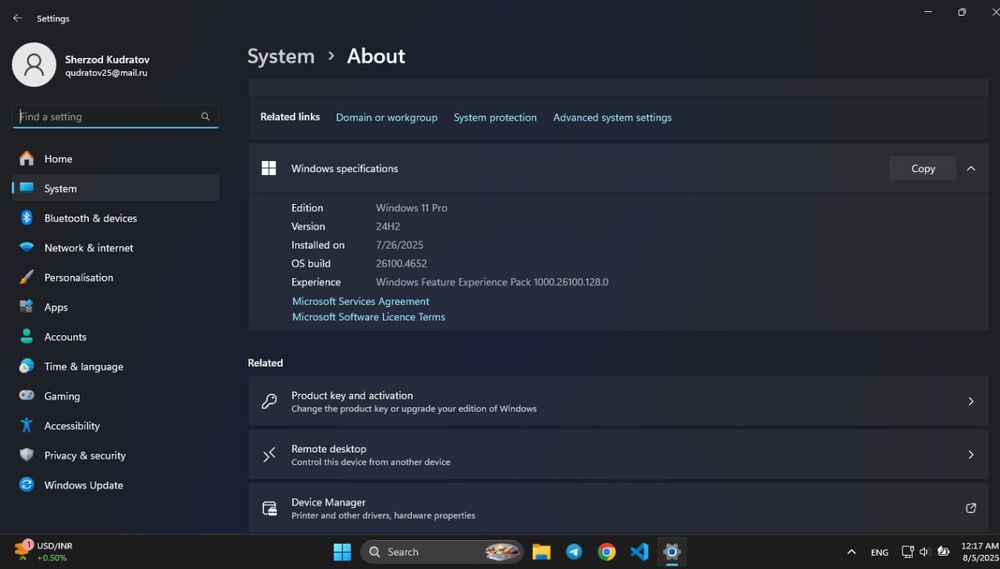Click the Windows Feature Experience Pack value
This screenshot has height=569, width=1000.
492,282
